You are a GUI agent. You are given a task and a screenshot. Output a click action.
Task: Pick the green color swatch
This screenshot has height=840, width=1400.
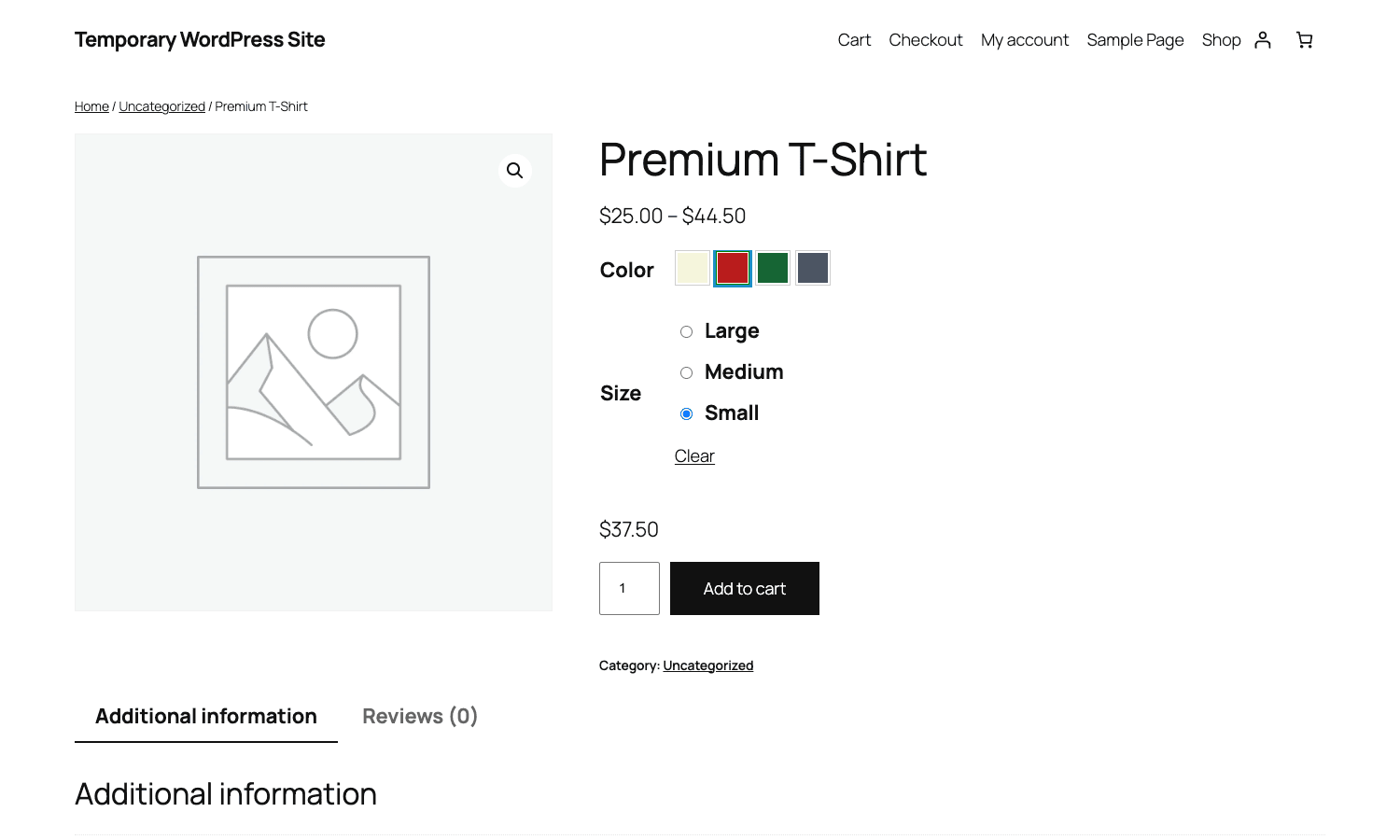pos(773,268)
